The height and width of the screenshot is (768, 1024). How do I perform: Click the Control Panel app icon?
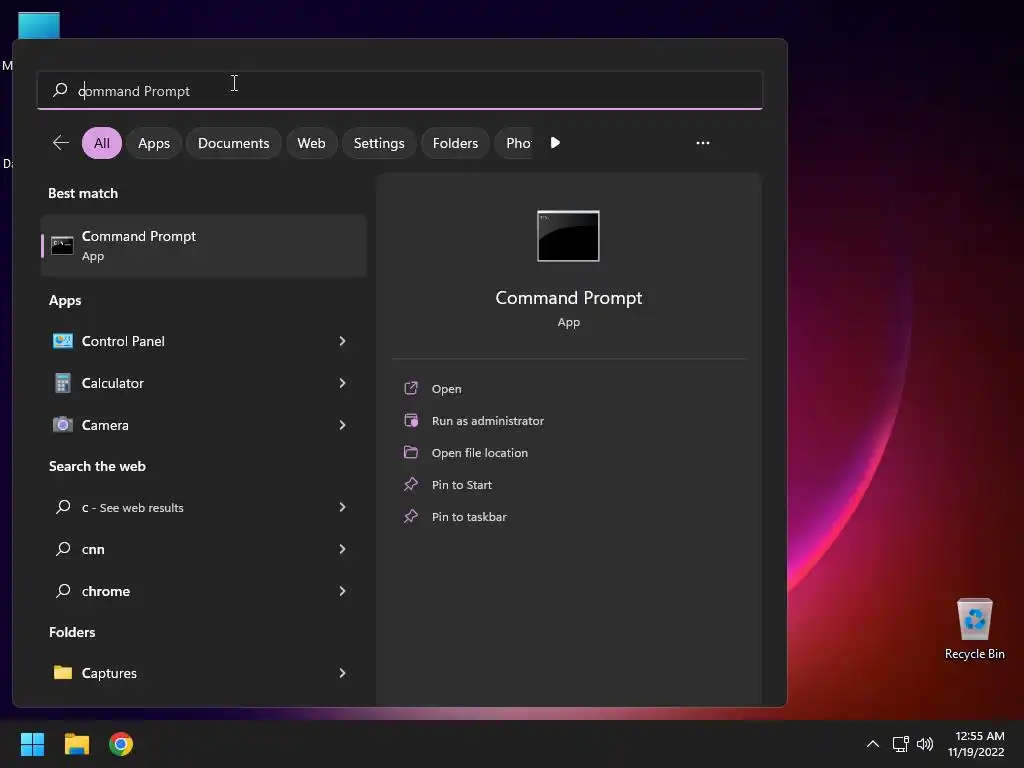coord(63,341)
